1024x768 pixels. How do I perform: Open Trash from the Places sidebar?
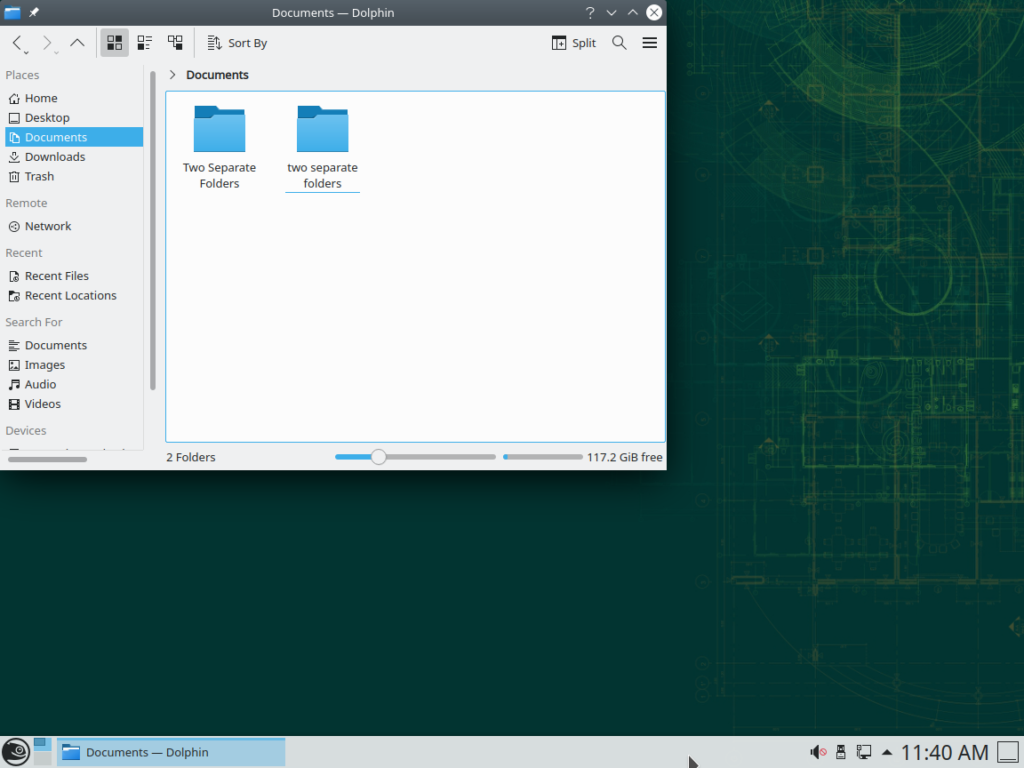tap(37, 176)
